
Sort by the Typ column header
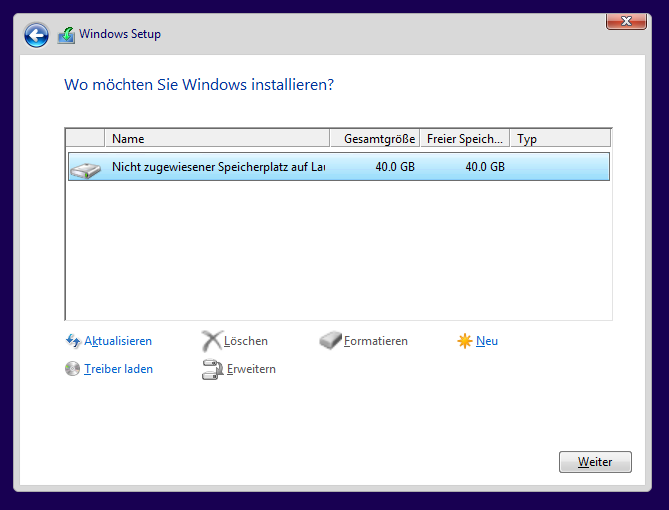point(560,139)
